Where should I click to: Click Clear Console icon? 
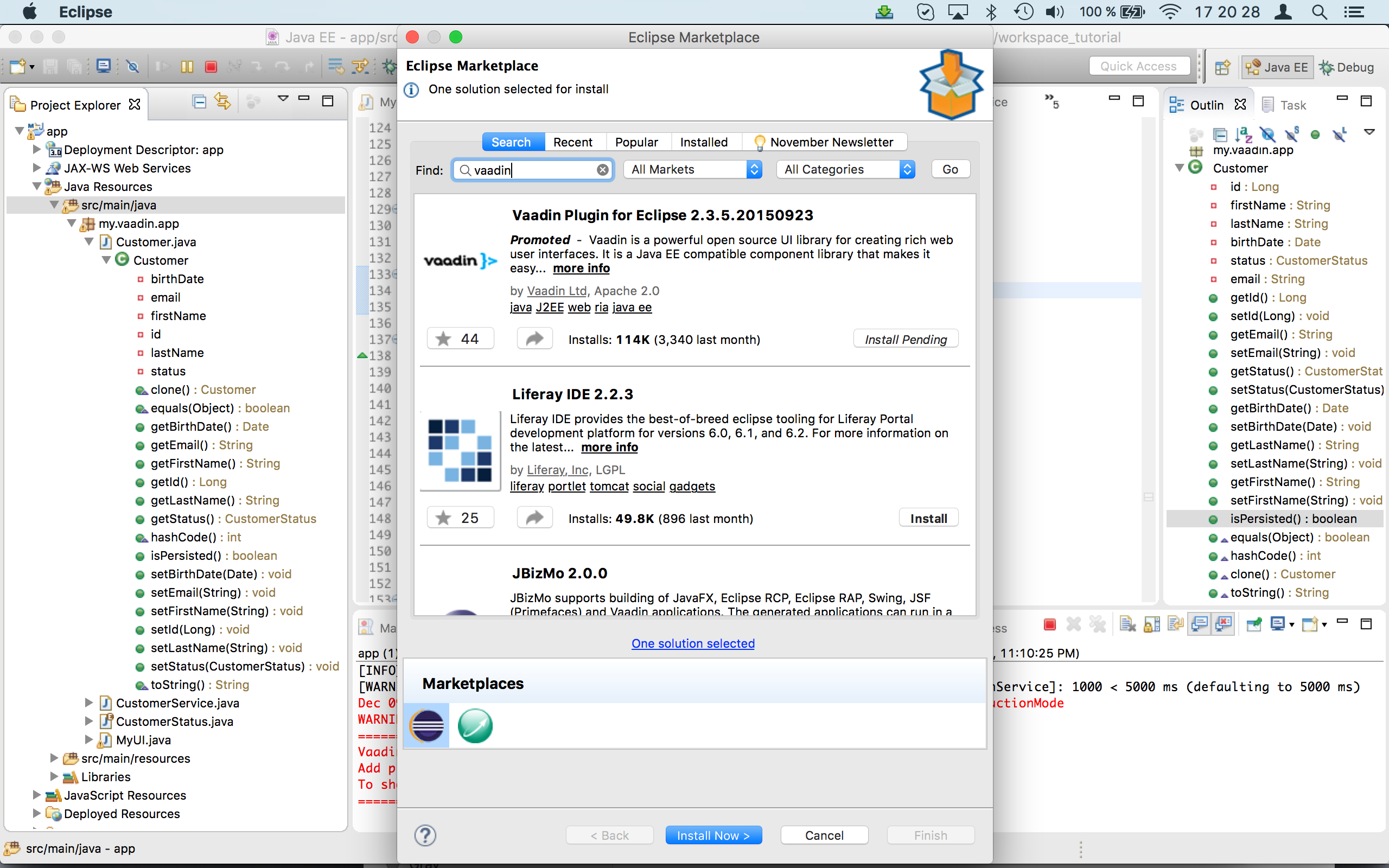(x=1128, y=624)
